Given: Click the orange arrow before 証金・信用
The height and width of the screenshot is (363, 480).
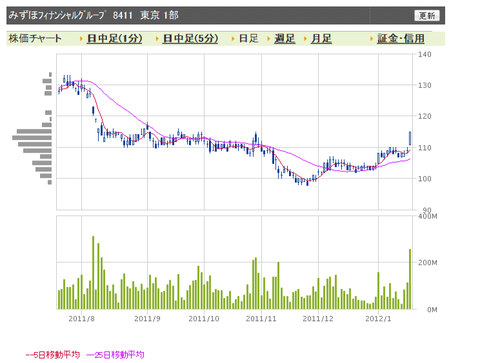Looking at the screenshot, I should tap(371, 39).
